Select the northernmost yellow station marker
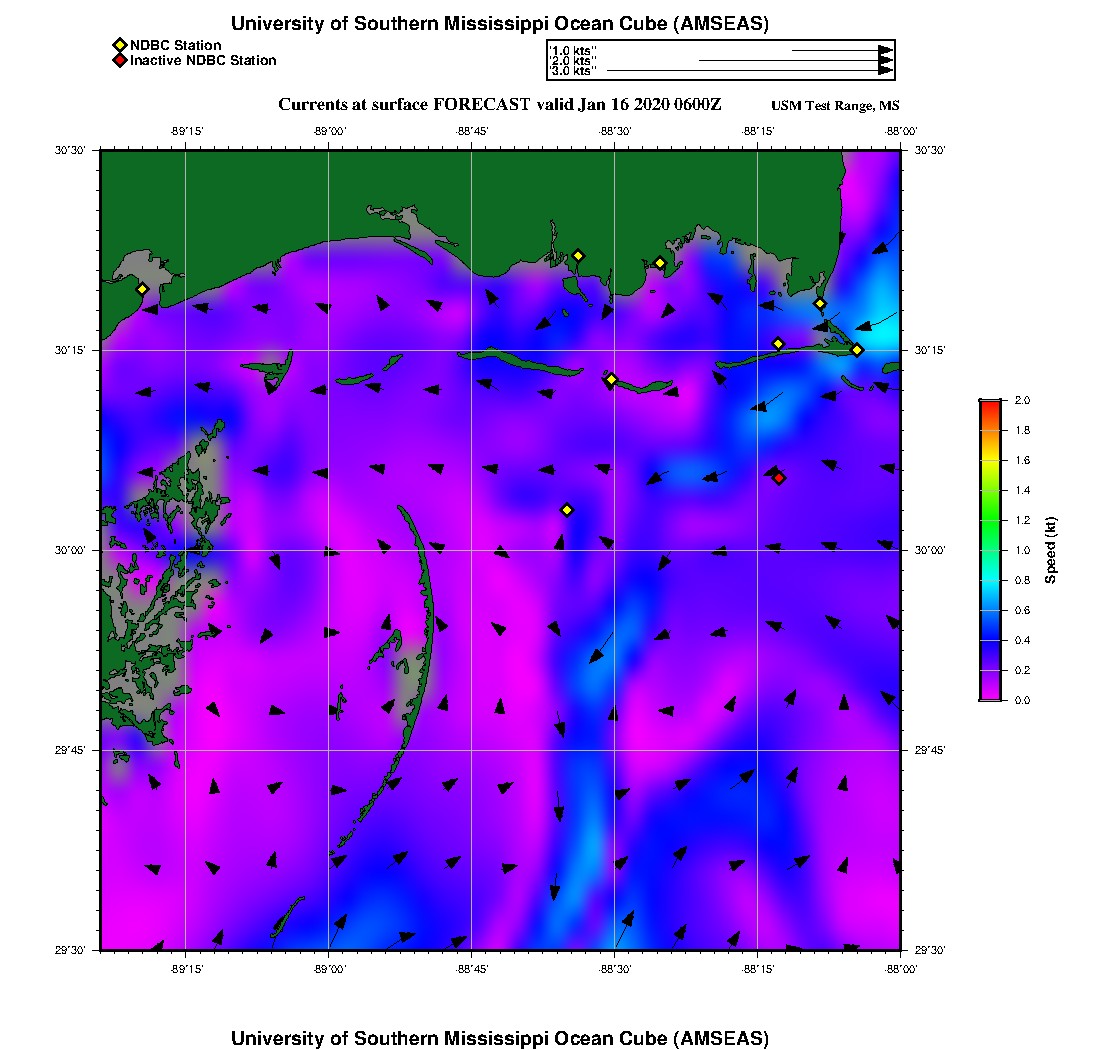Screen dimensions: 1100x1050 click(578, 256)
